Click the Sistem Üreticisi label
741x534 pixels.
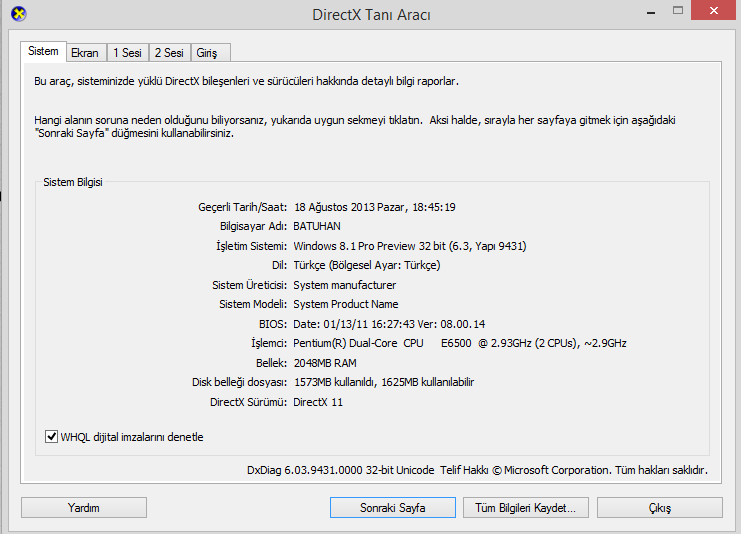250,285
